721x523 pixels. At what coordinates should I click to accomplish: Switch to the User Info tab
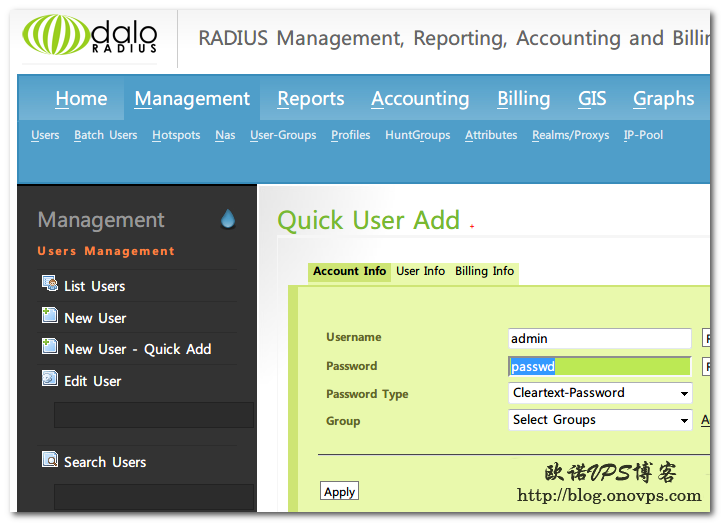point(420,271)
